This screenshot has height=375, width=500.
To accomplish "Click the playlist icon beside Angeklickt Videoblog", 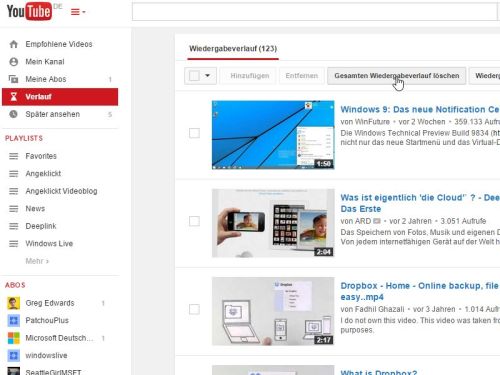I will coord(13,191).
